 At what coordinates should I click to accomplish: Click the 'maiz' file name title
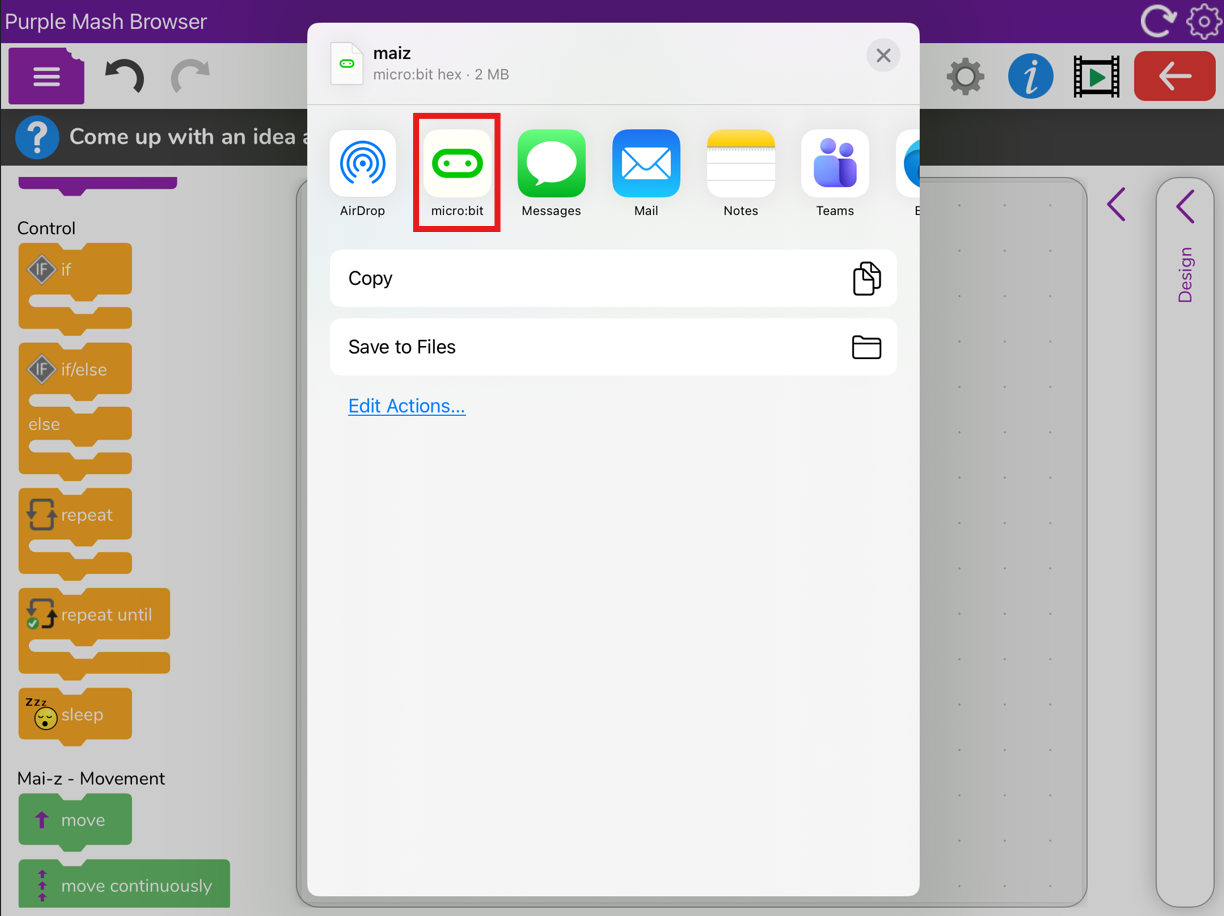click(392, 53)
